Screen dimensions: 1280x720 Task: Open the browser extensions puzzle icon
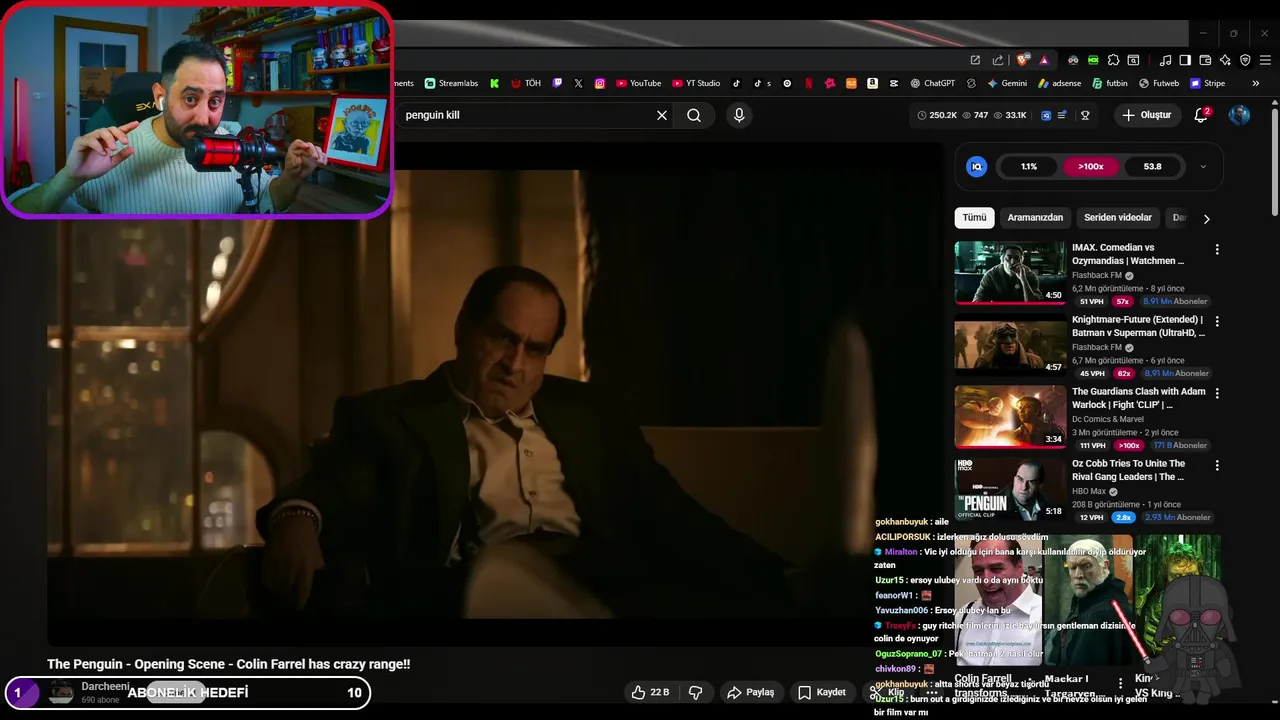point(1113,60)
